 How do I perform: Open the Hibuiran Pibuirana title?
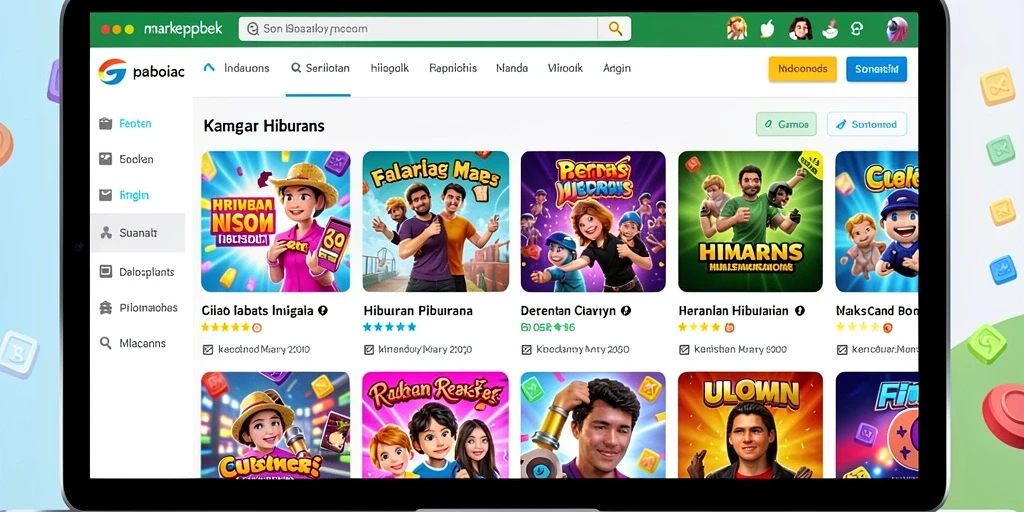click(418, 311)
